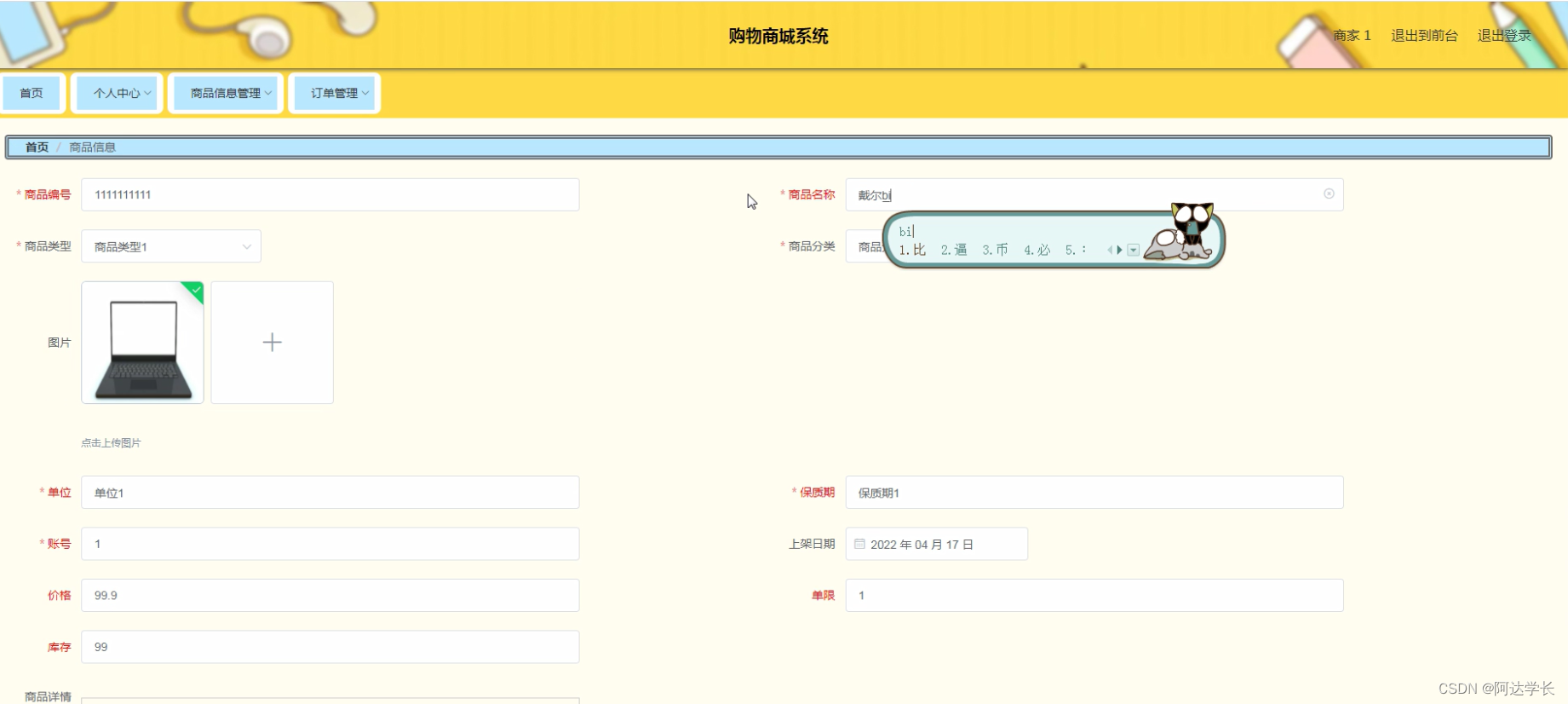1568x704 pixels.
Task: Expand the 个人中心 menu
Action: point(117,93)
